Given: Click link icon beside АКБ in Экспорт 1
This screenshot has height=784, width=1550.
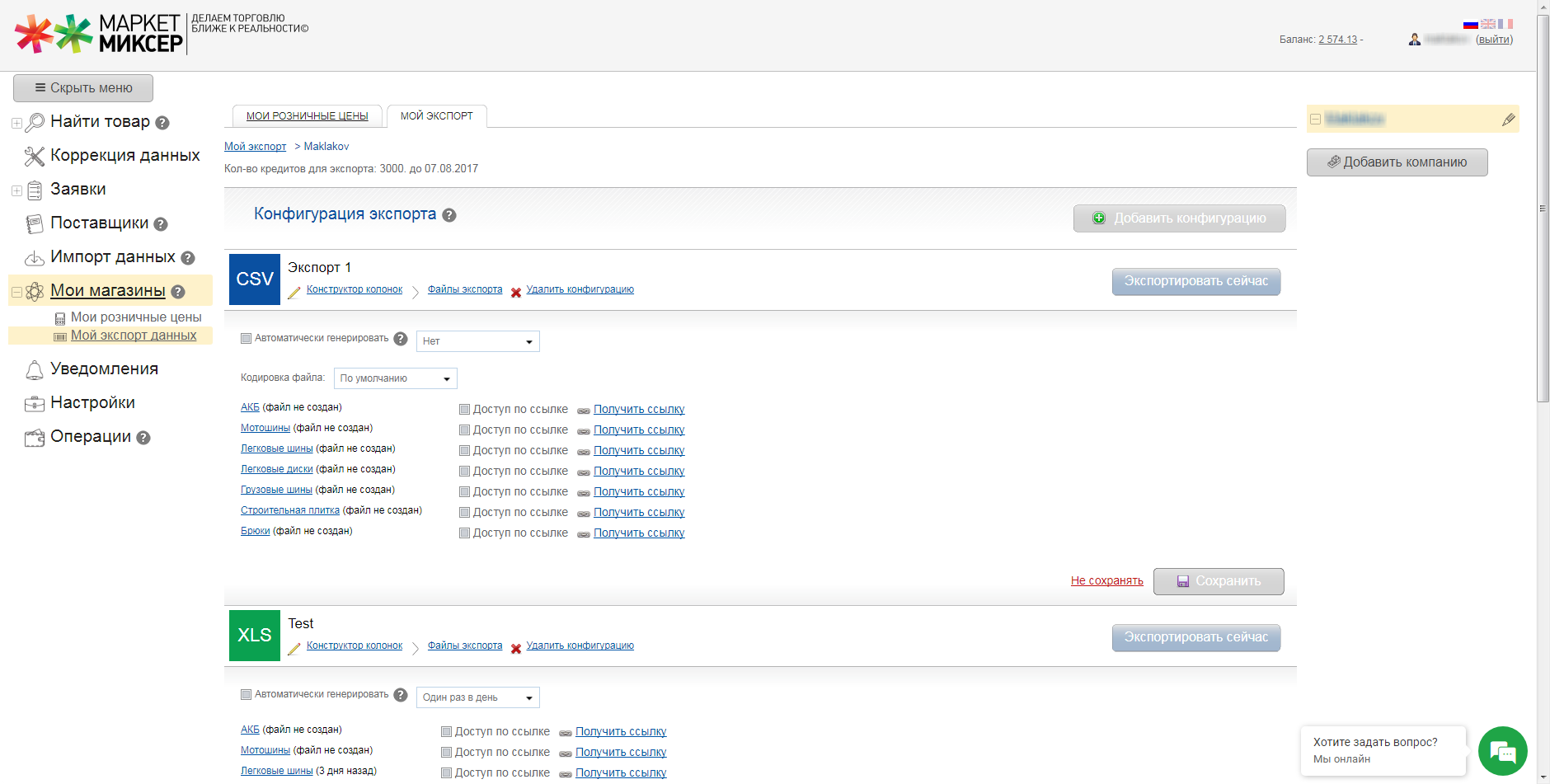Looking at the screenshot, I should tap(584, 411).
